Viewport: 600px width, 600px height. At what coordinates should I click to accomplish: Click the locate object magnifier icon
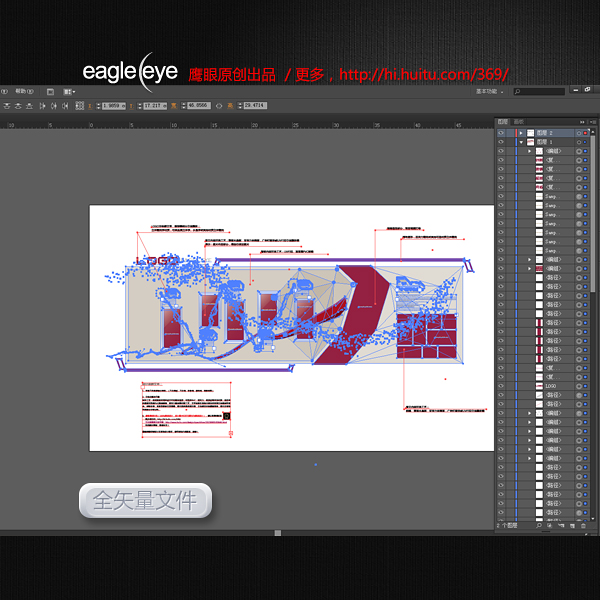coord(539,526)
